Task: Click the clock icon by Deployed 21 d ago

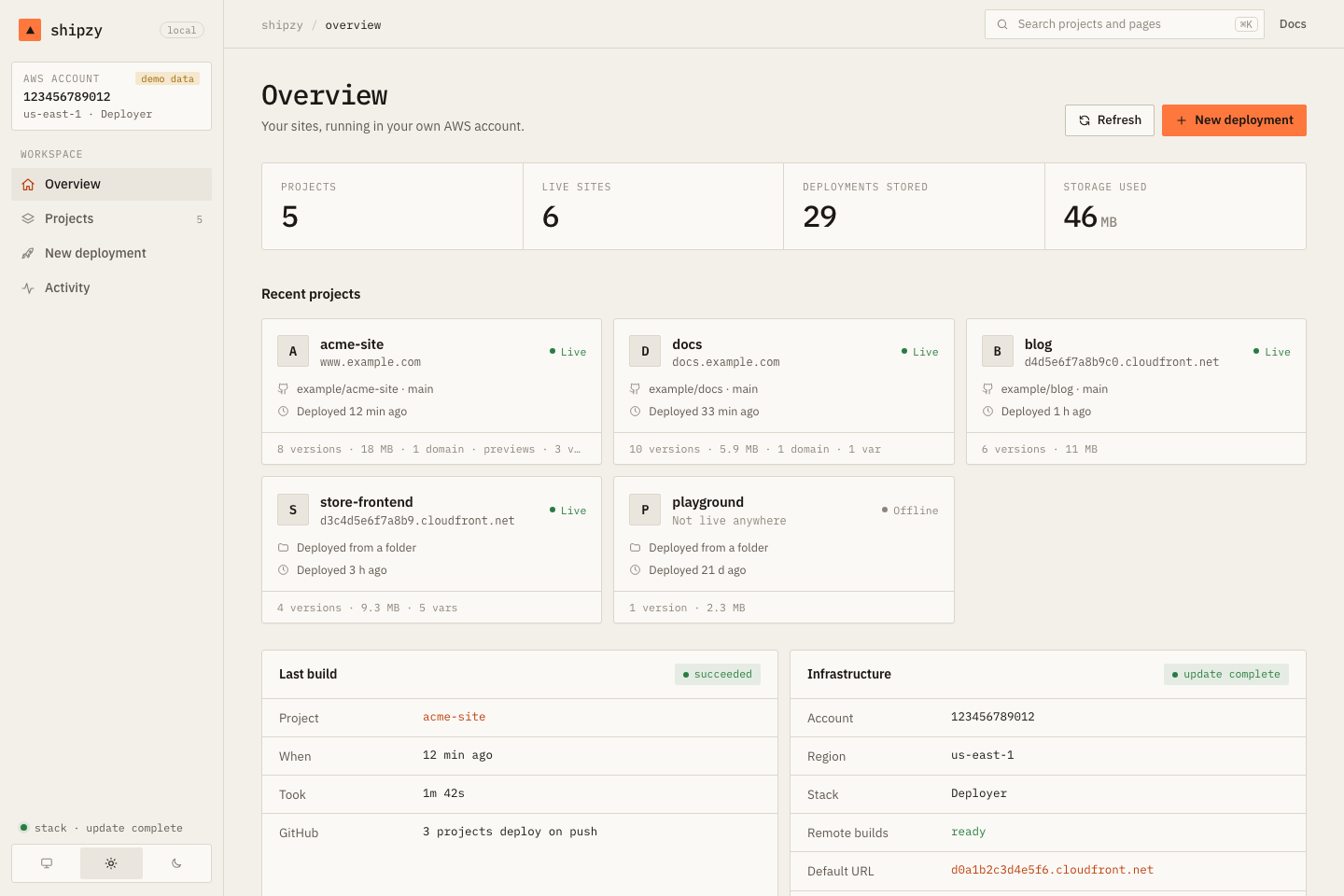Action: [635, 570]
